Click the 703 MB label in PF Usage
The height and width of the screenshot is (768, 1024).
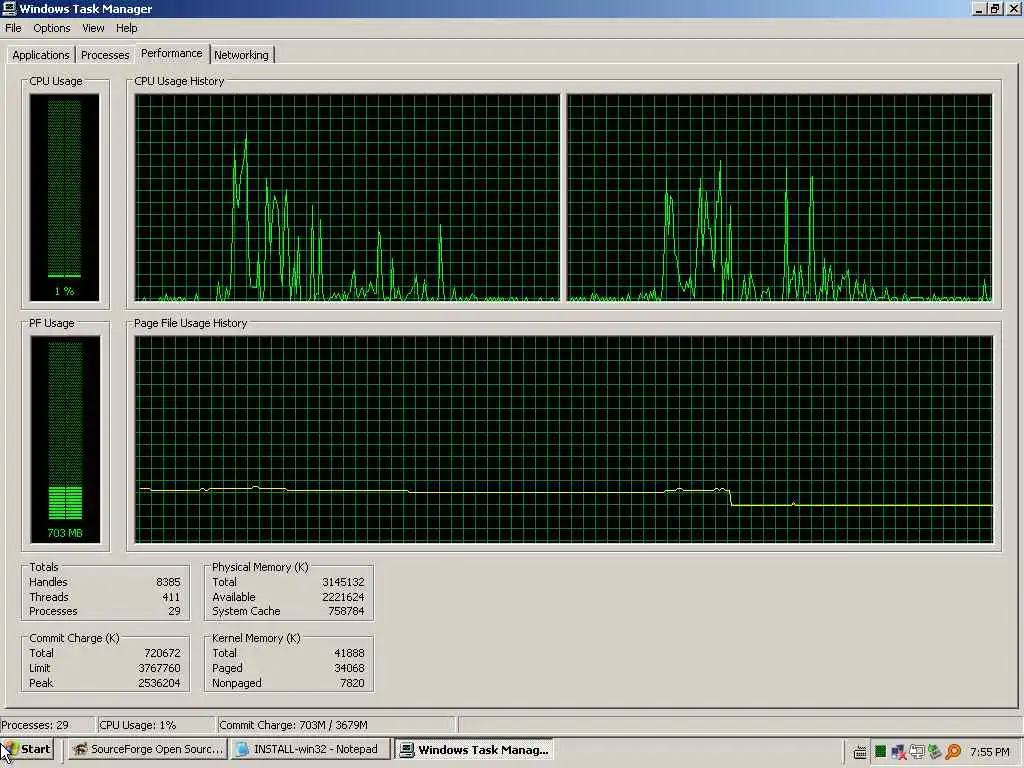pos(65,533)
